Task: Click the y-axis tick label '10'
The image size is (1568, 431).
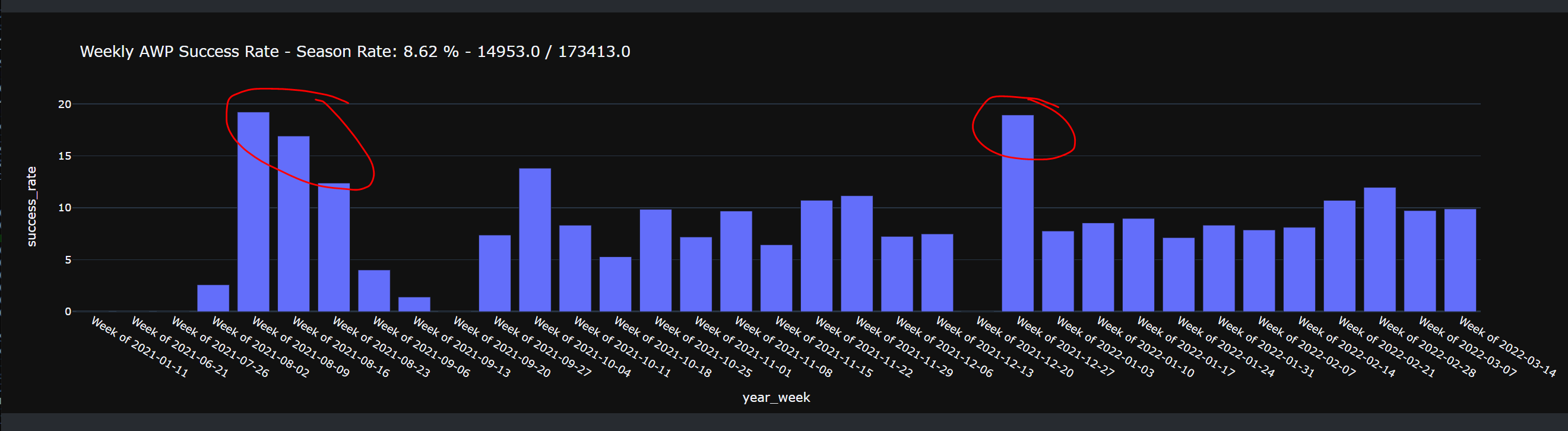Action: (x=65, y=208)
